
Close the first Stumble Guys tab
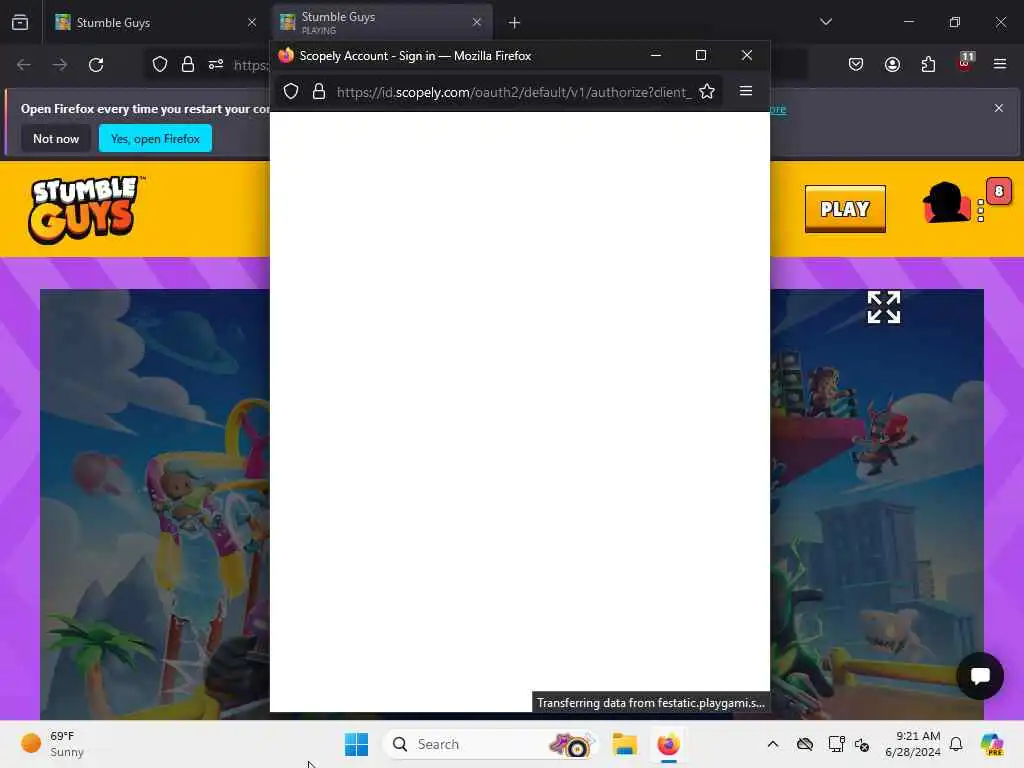(252, 22)
